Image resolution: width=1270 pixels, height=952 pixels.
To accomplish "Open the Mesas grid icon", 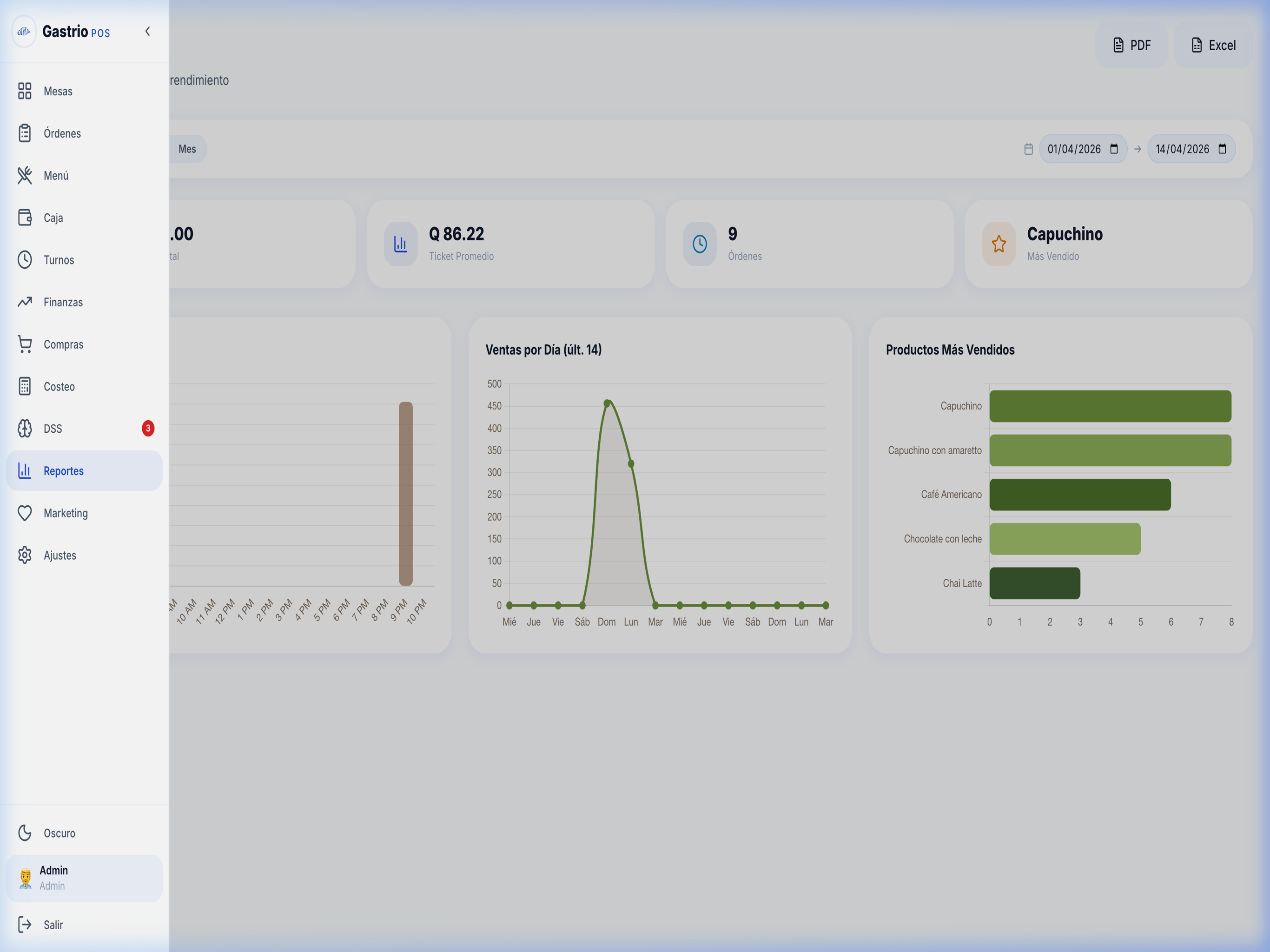I will [x=25, y=91].
